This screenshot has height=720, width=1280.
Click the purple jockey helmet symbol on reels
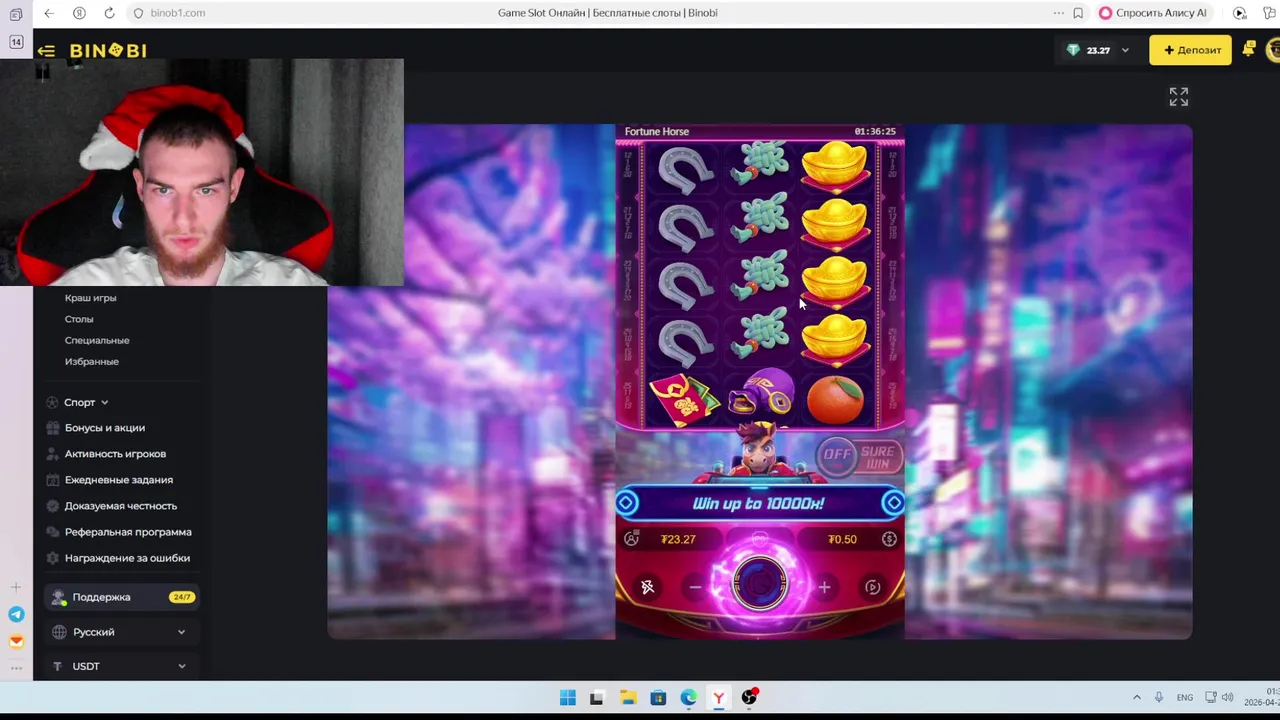tap(761, 393)
